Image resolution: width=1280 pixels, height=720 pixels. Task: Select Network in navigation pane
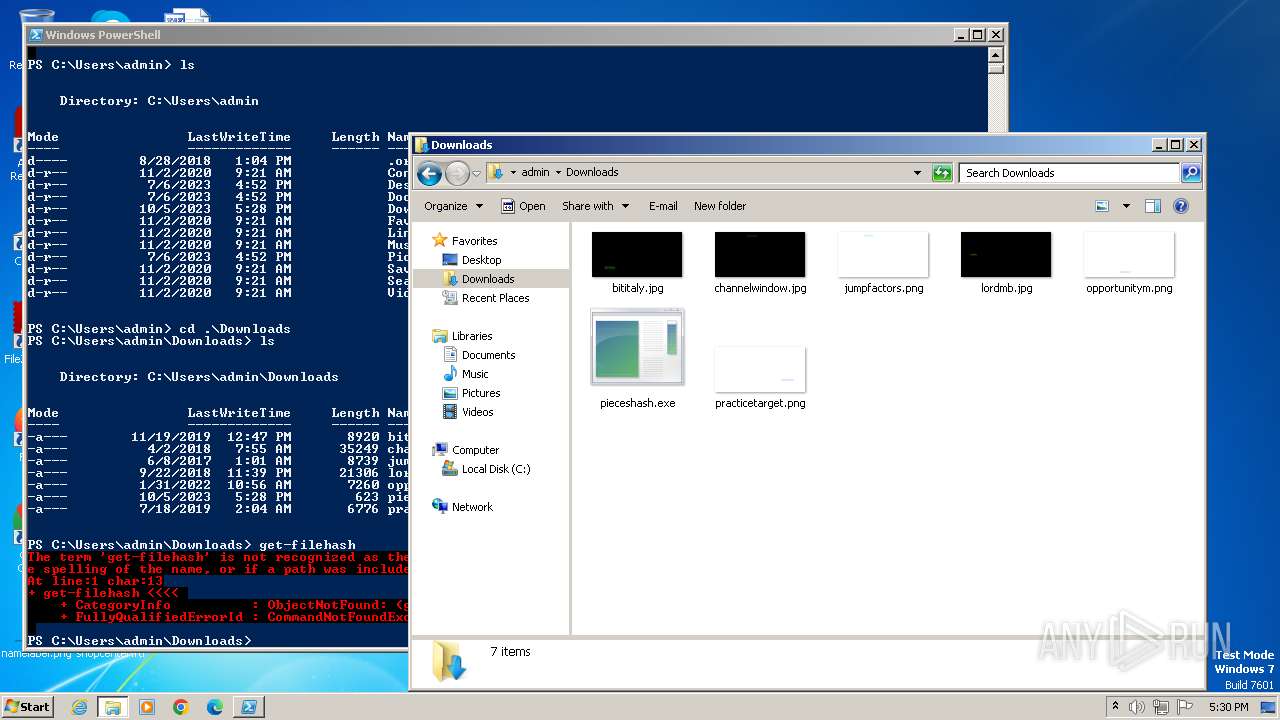472,507
